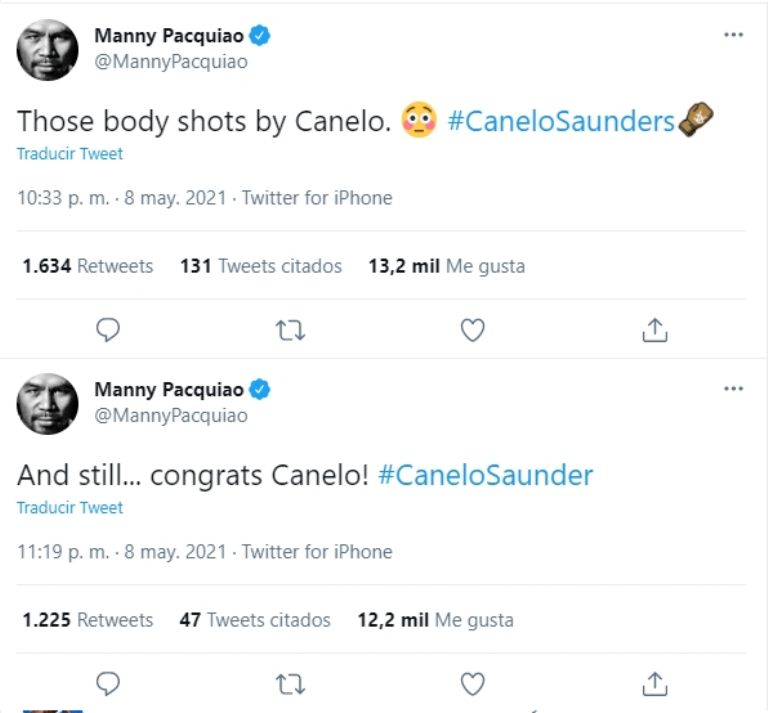Image resolution: width=768 pixels, height=713 pixels.
Task: Click the #CaneloSaunder hashtag
Action: (x=485, y=475)
